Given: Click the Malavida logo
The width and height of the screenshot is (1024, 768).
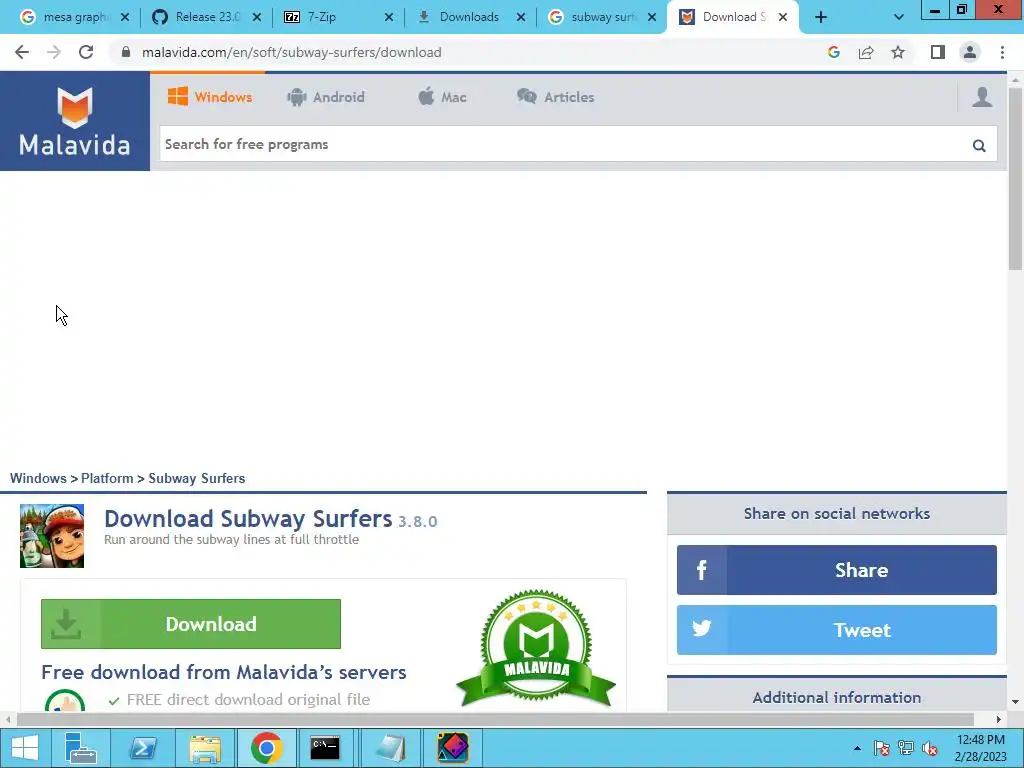Looking at the screenshot, I should pyautogui.click(x=74, y=121).
